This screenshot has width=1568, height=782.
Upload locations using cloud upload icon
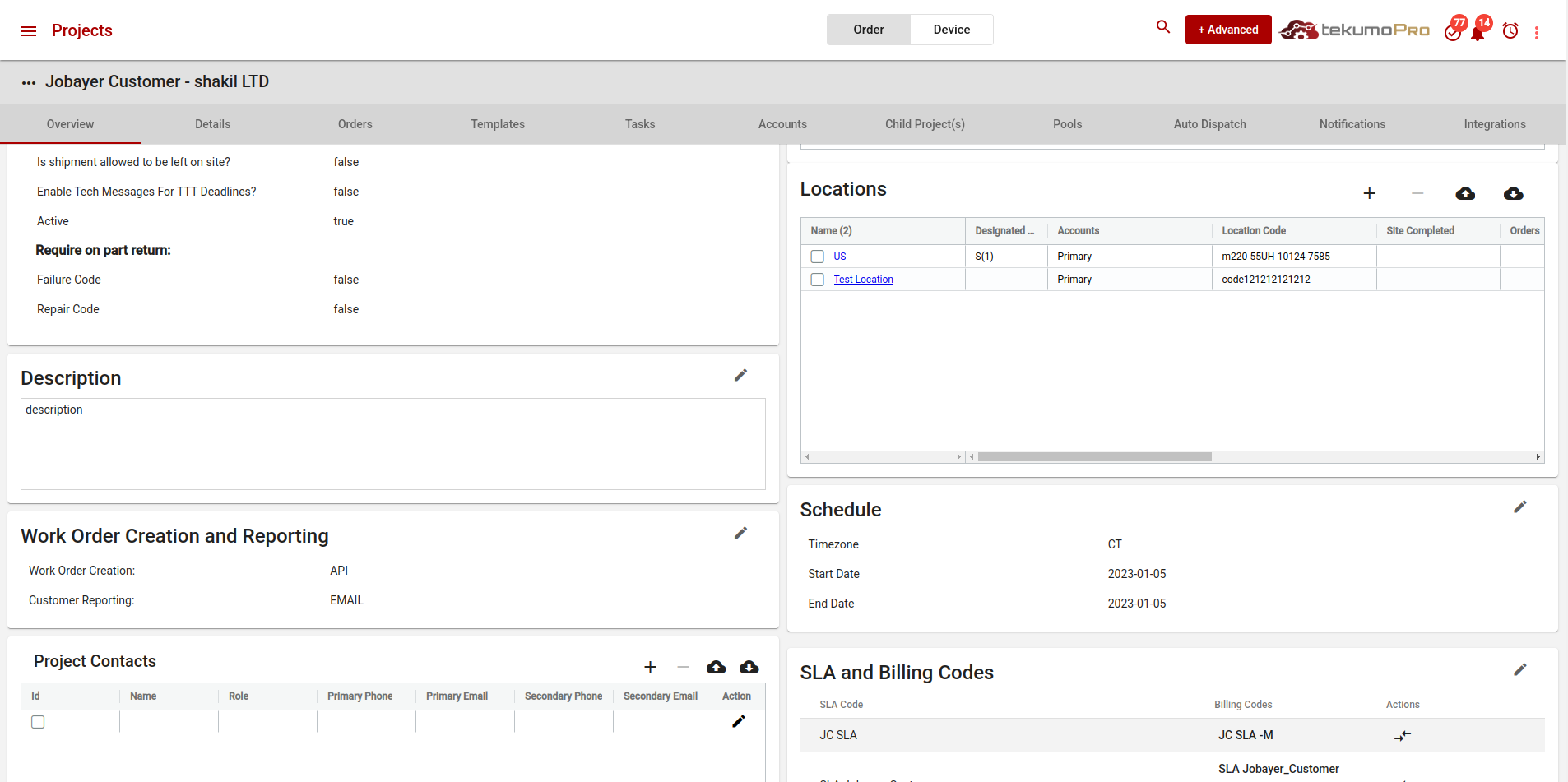tap(1464, 193)
